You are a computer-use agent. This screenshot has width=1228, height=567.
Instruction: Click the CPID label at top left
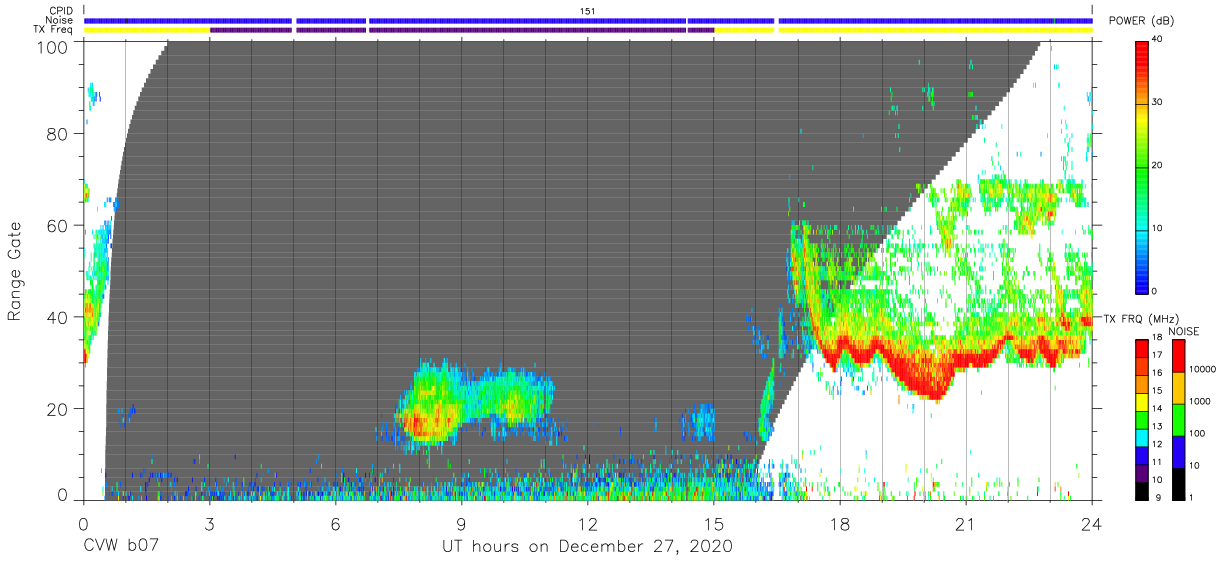coord(61,11)
